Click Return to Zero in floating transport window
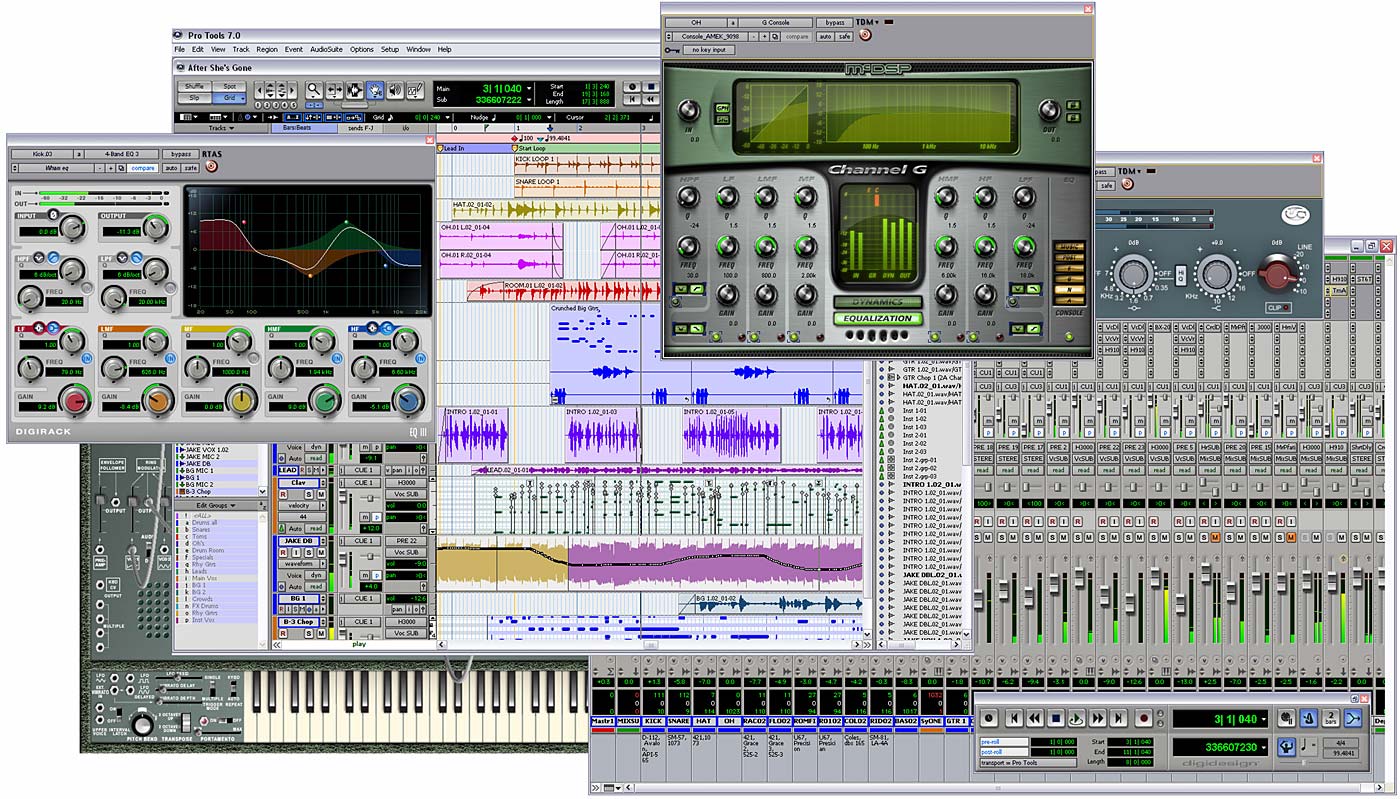The width and height of the screenshot is (1400, 799). click(x=1014, y=718)
